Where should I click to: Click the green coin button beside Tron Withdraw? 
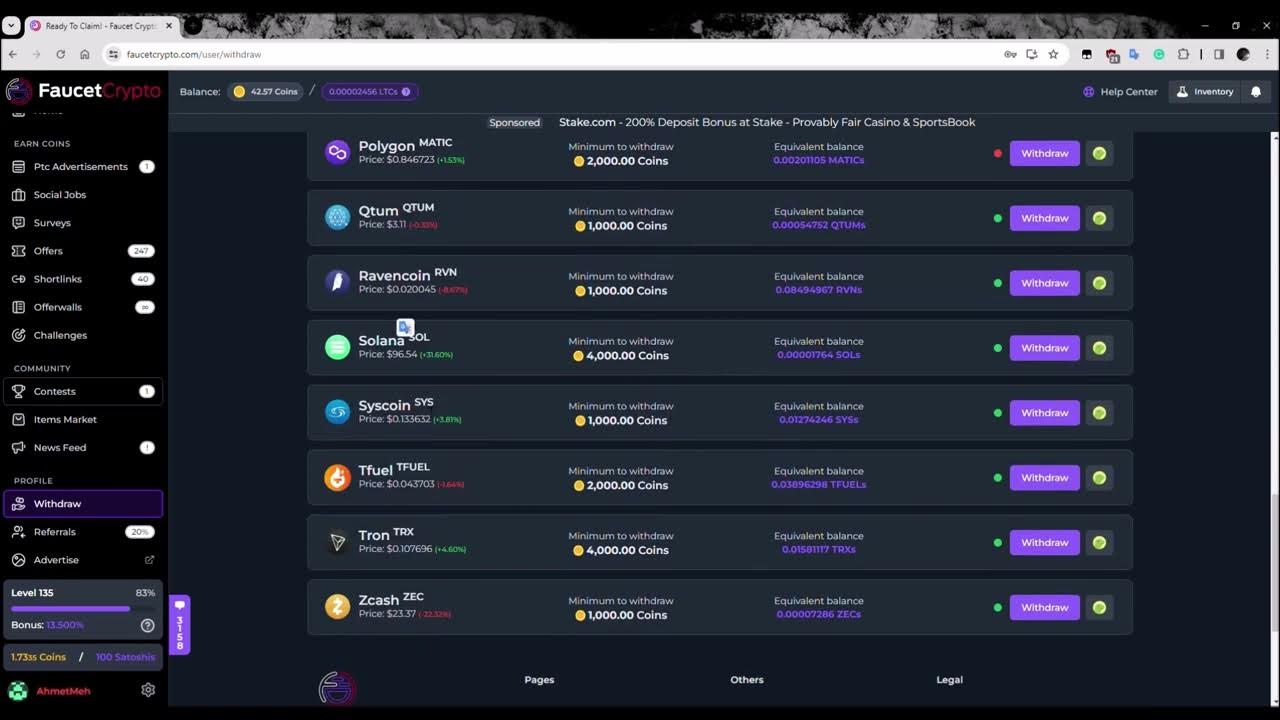1099,542
